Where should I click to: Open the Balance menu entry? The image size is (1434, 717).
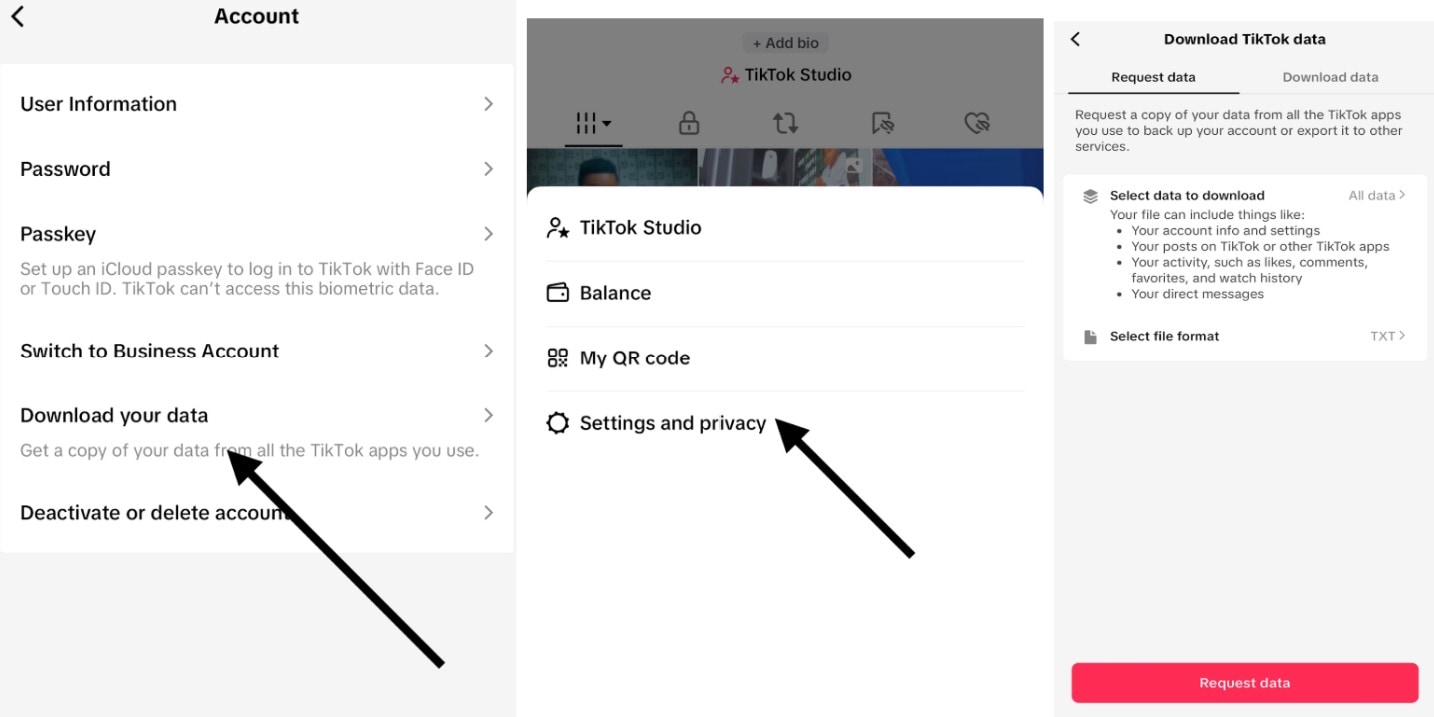point(615,293)
